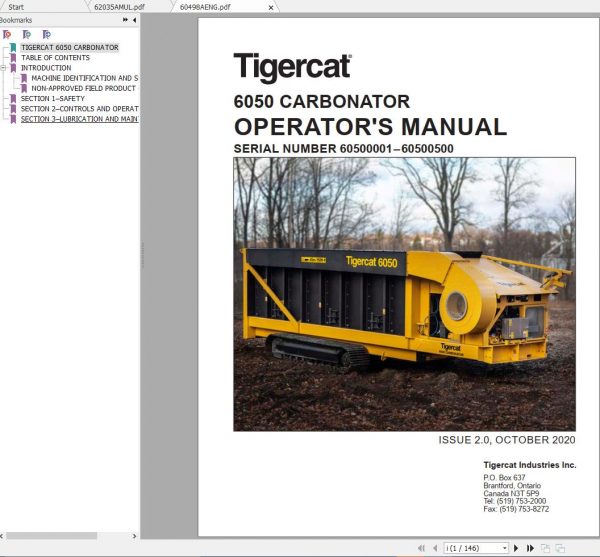Click the first bookmark toolbar icon with red circle
The height and width of the screenshot is (557, 600).
[7, 34]
